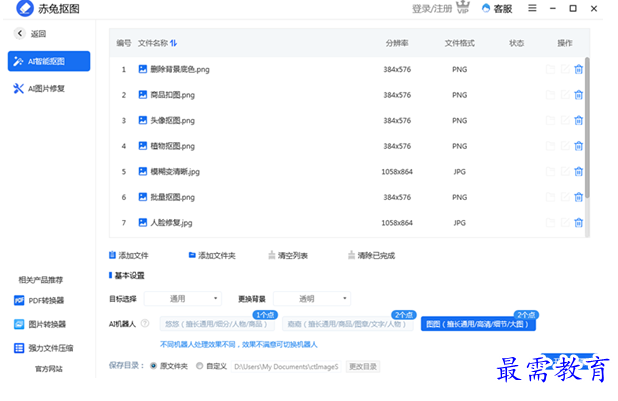Click edit icon in 人脸修复.jpg row
The width and height of the screenshot is (618, 401).
point(565,223)
